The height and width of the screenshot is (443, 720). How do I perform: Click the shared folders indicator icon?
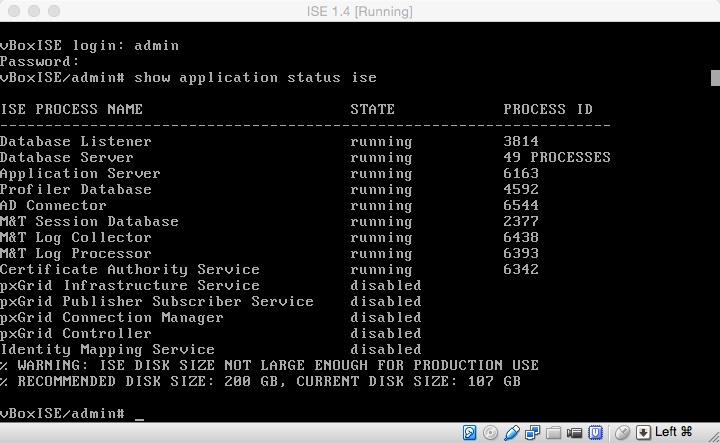pos(553,432)
